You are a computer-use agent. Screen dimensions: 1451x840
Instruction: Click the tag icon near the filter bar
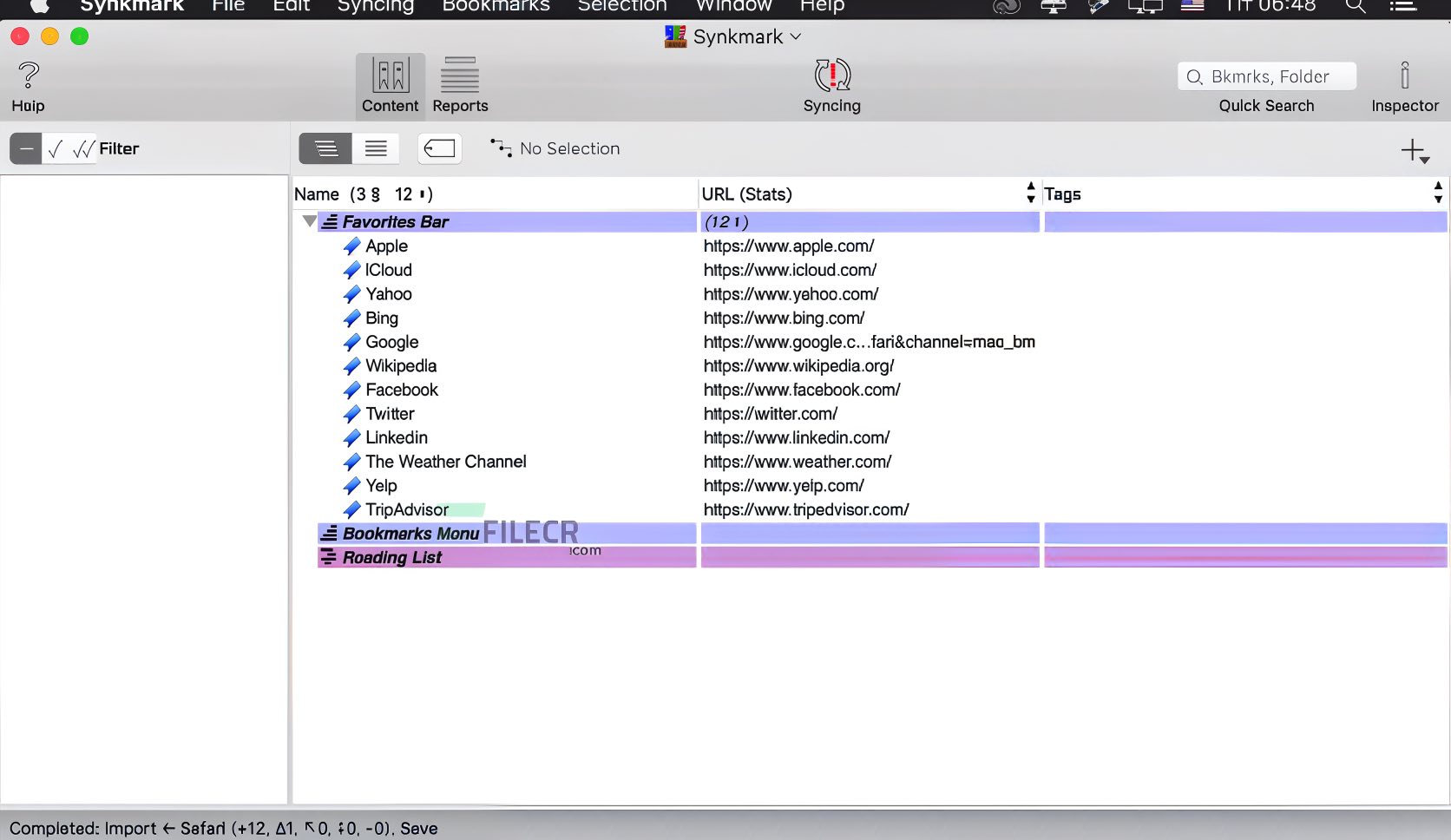point(439,148)
